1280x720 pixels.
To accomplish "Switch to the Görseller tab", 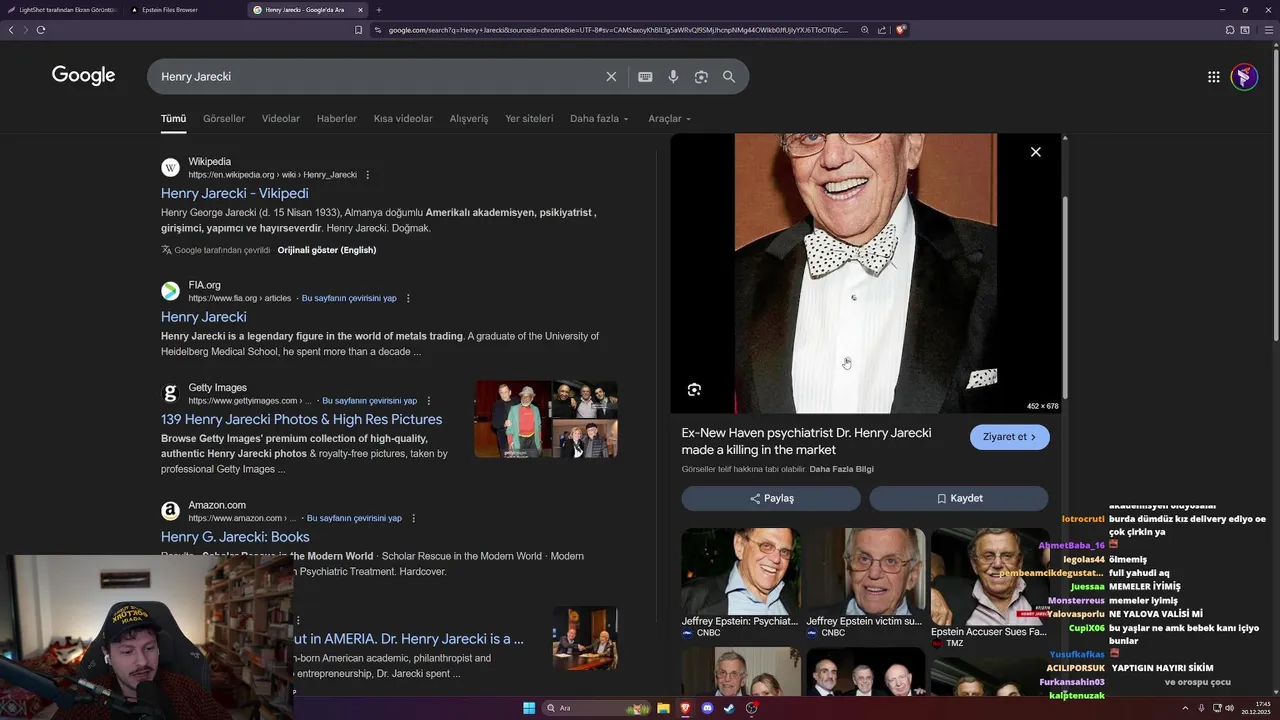I will [224, 118].
